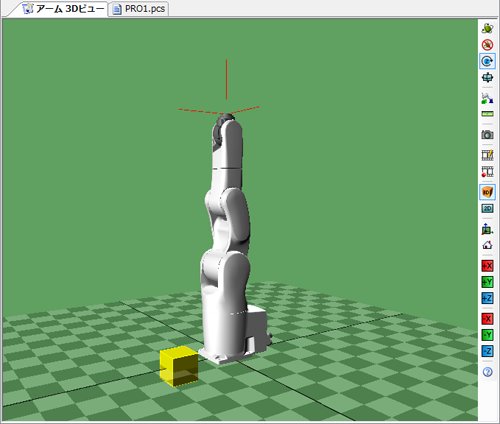
Task: Click the robot arm with blocks icon
Action: tap(487, 98)
